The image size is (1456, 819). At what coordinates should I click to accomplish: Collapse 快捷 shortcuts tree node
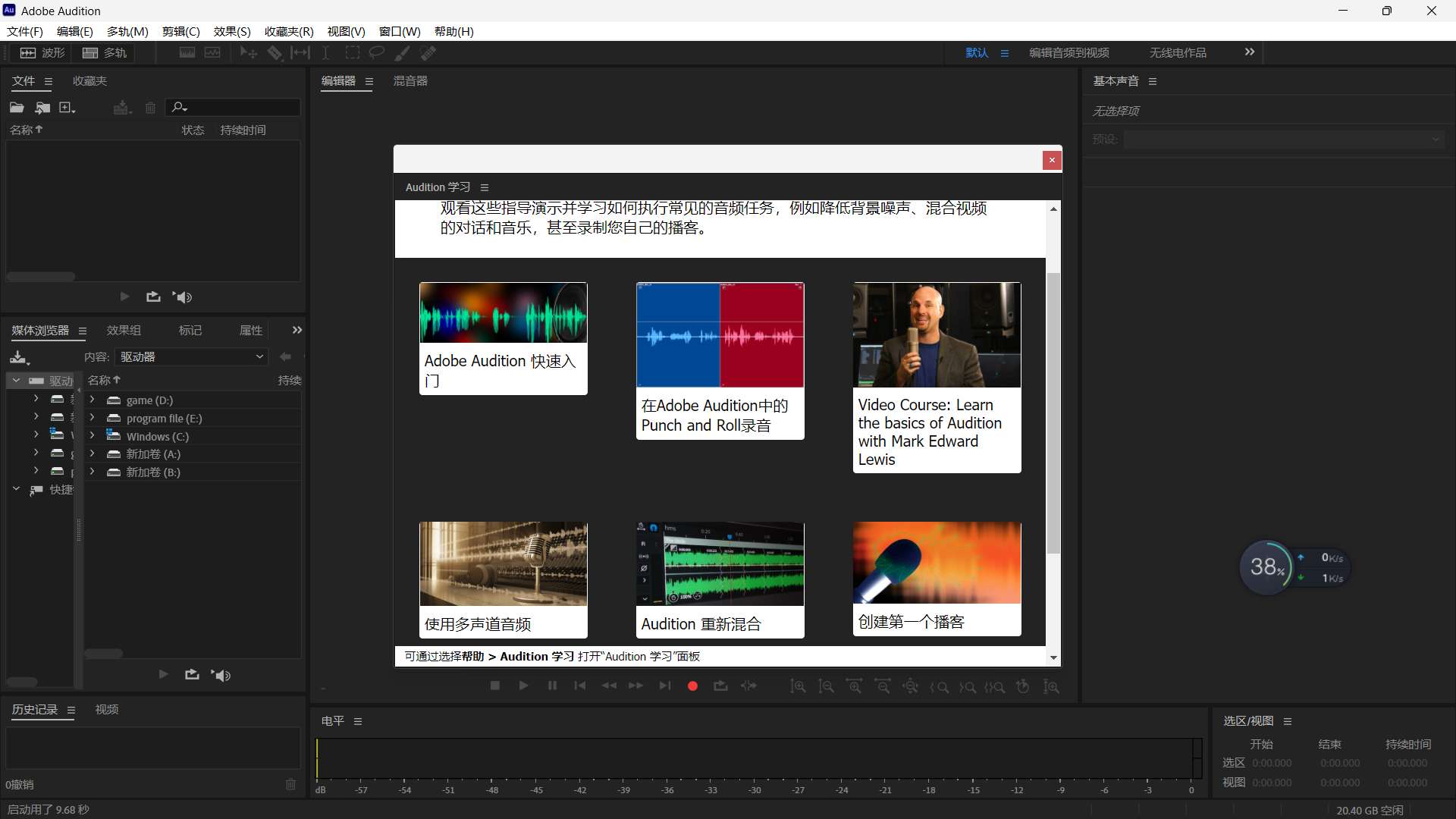tap(16, 489)
